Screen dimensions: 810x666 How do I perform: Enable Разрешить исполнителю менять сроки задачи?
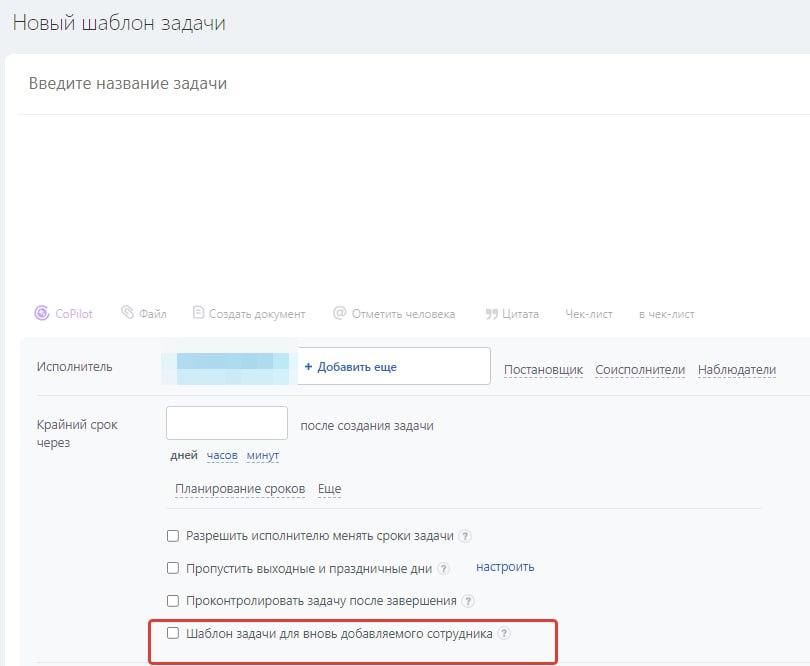pos(173,536)
